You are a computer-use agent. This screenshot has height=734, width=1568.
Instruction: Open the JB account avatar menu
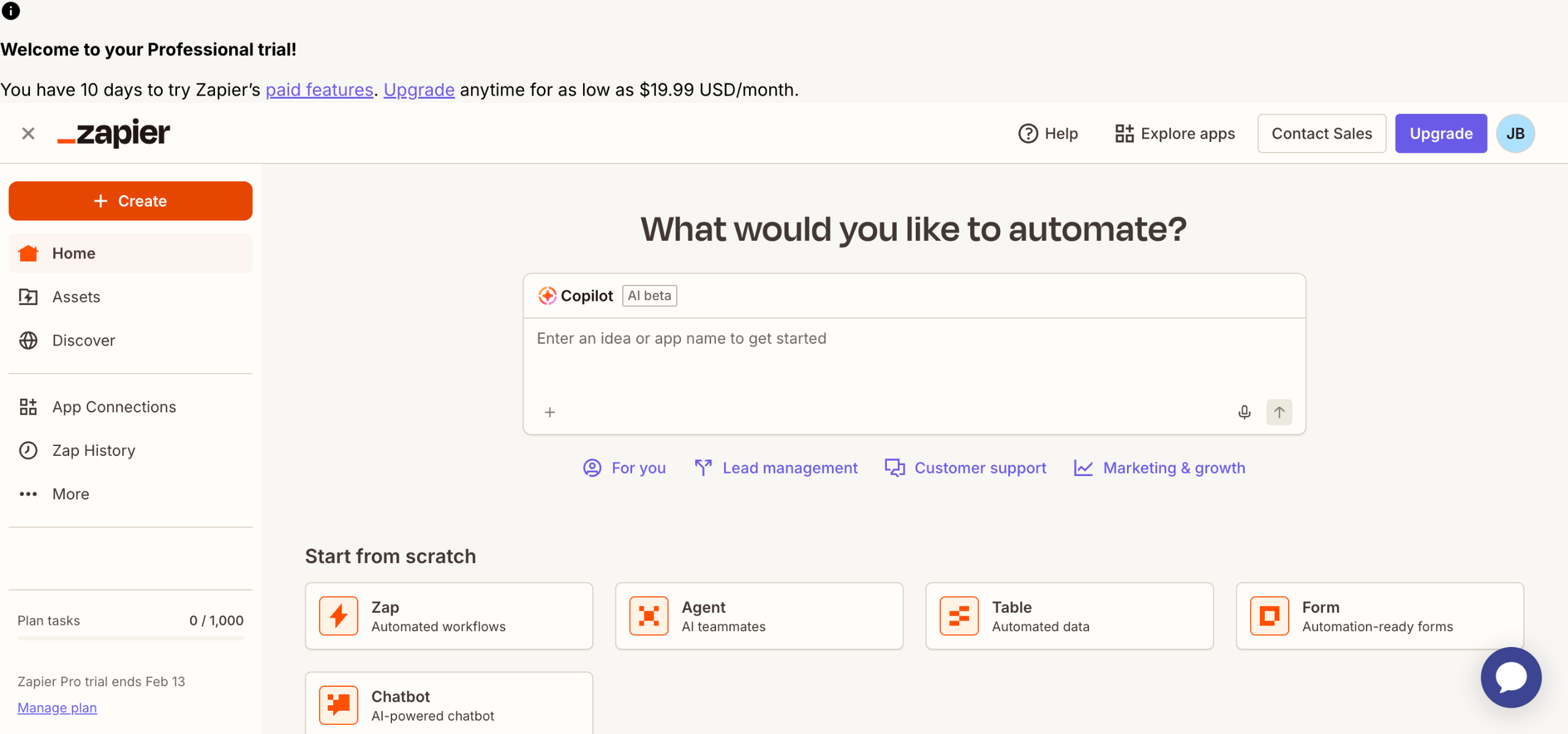1515,134
